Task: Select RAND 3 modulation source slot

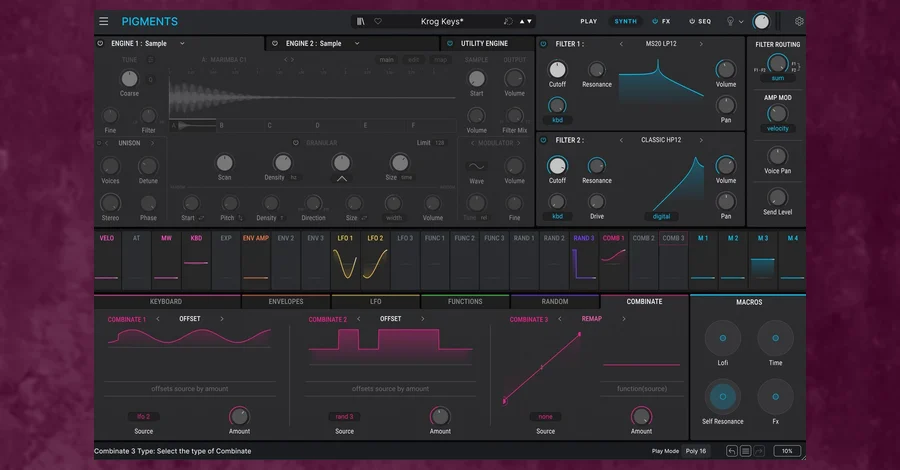Action: [584, 259]
